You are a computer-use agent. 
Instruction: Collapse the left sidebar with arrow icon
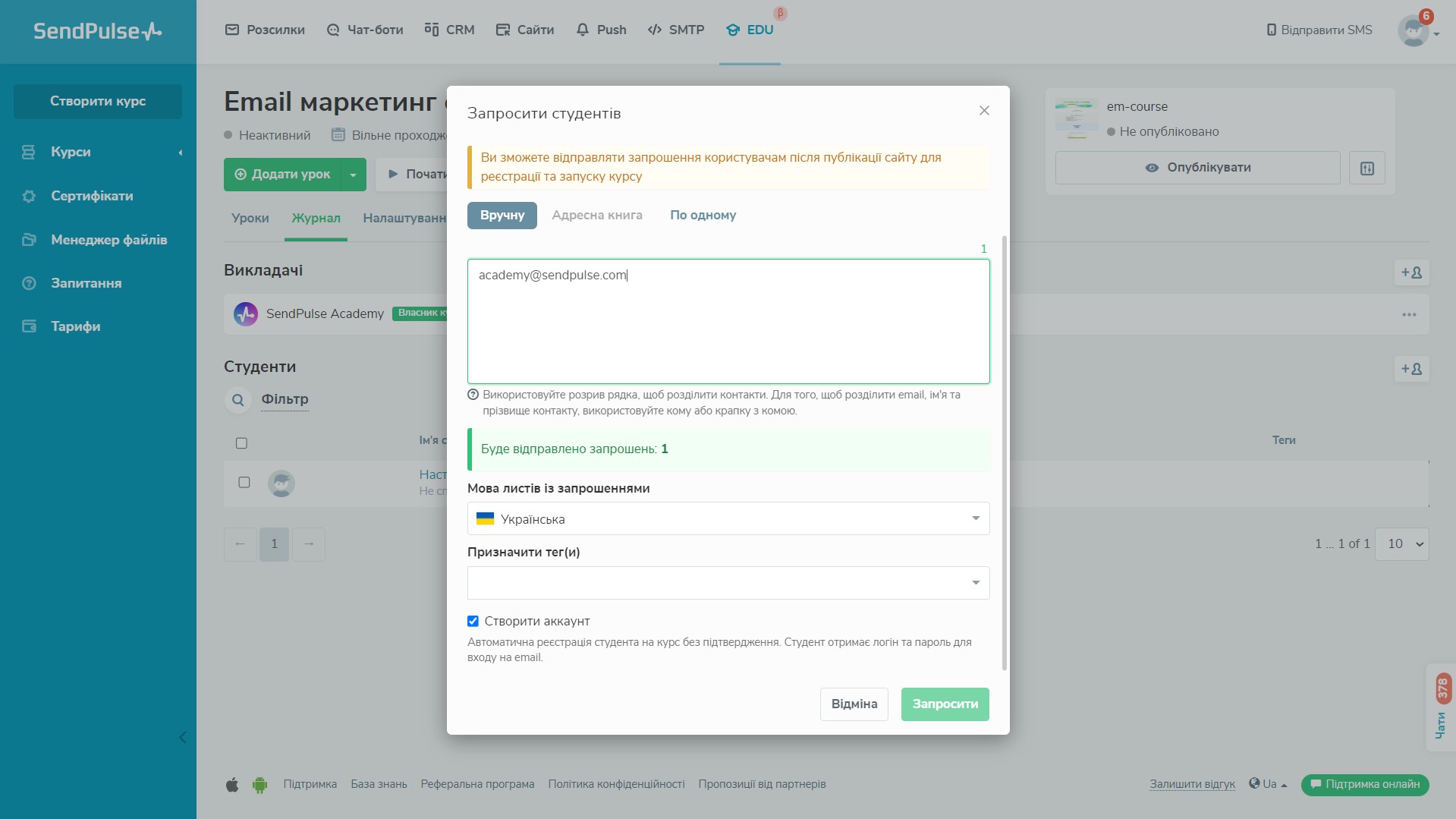coord(182,738)
